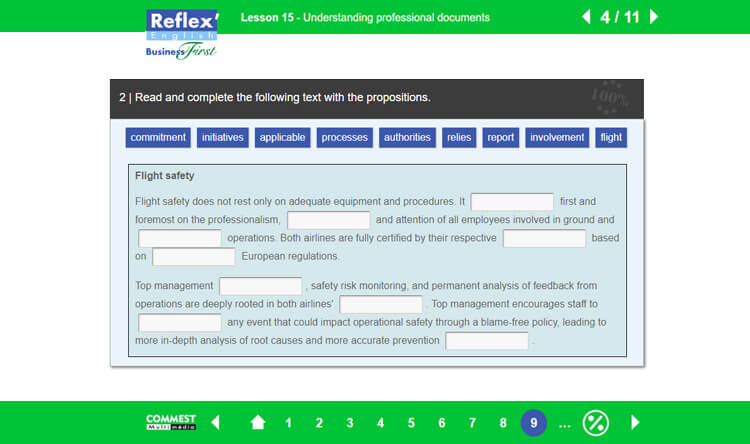Go back with the bottom left arrow

click(215, 422)
